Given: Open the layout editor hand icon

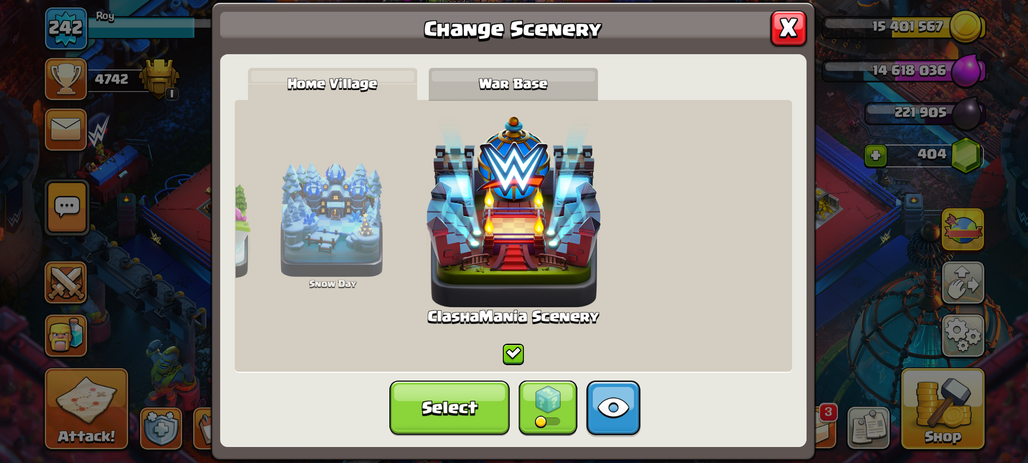Looking at the screenshot, I should pos(963,283).
